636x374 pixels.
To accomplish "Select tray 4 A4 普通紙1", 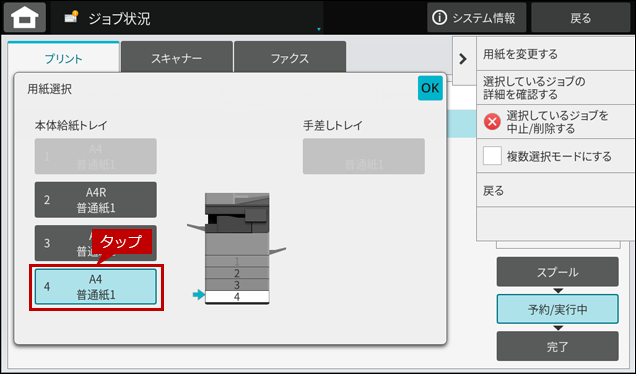I will pyautogui.click(x=96, y=287).
